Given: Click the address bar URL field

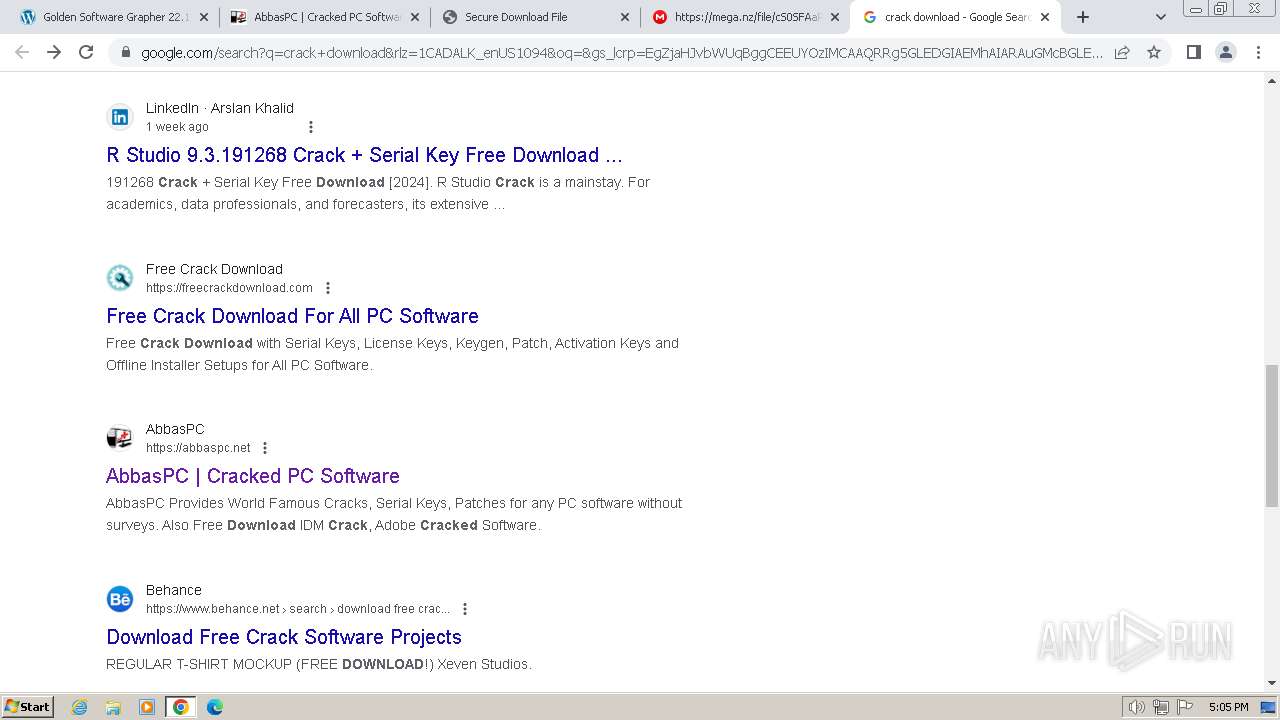Looking at the screenshot, I should point(620,52).
